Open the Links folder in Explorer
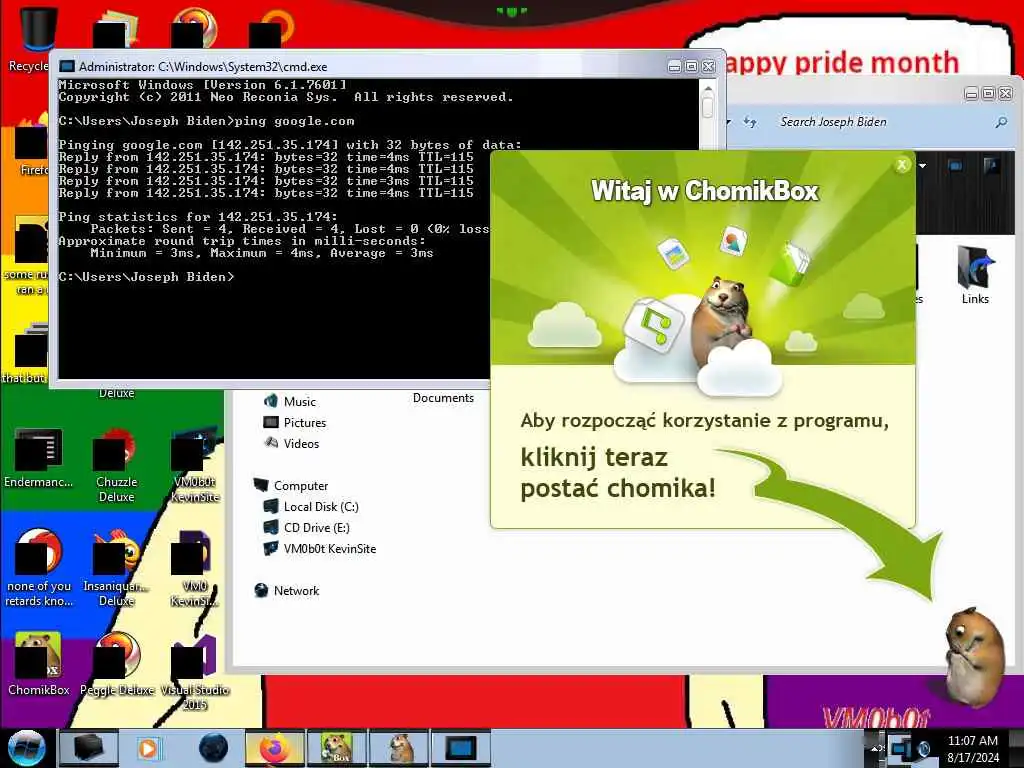 click(975, 274)
